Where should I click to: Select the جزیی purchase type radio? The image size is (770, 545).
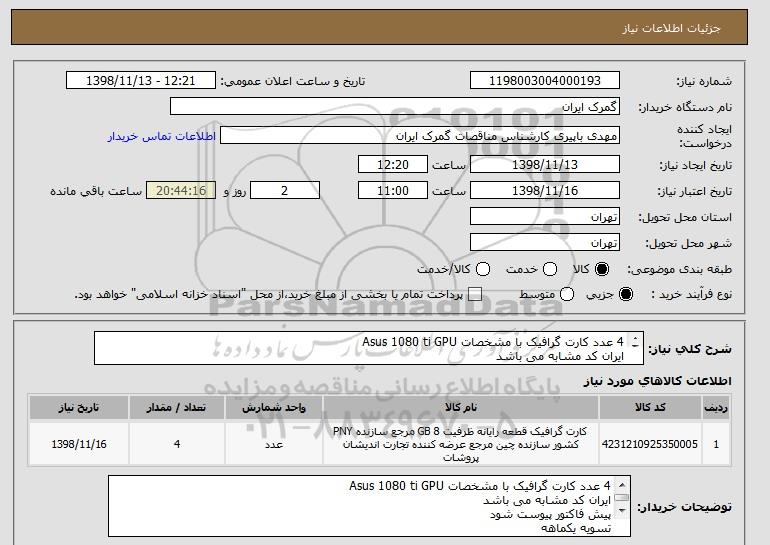click(x=626, y=294)
